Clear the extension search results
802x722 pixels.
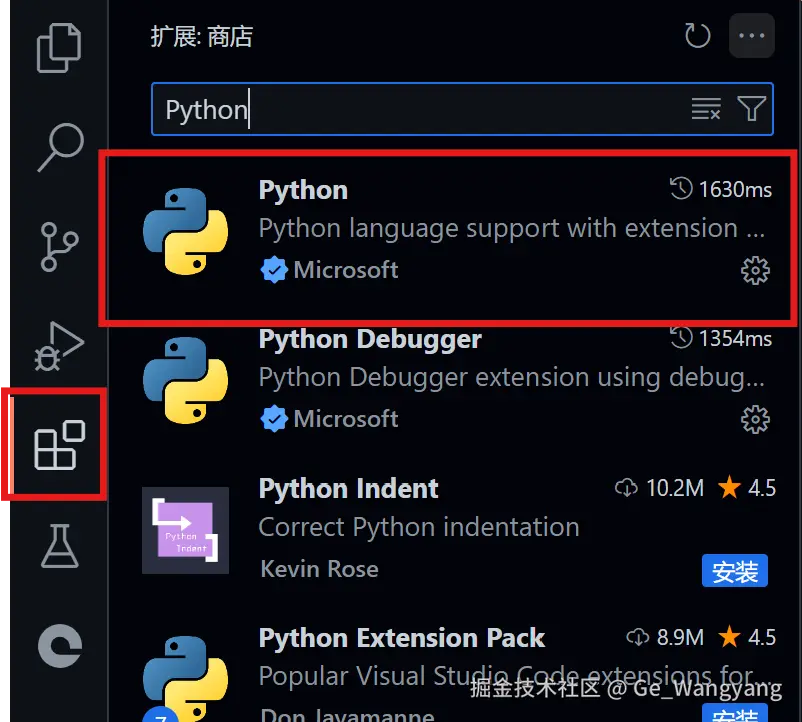tap(706, 109)
